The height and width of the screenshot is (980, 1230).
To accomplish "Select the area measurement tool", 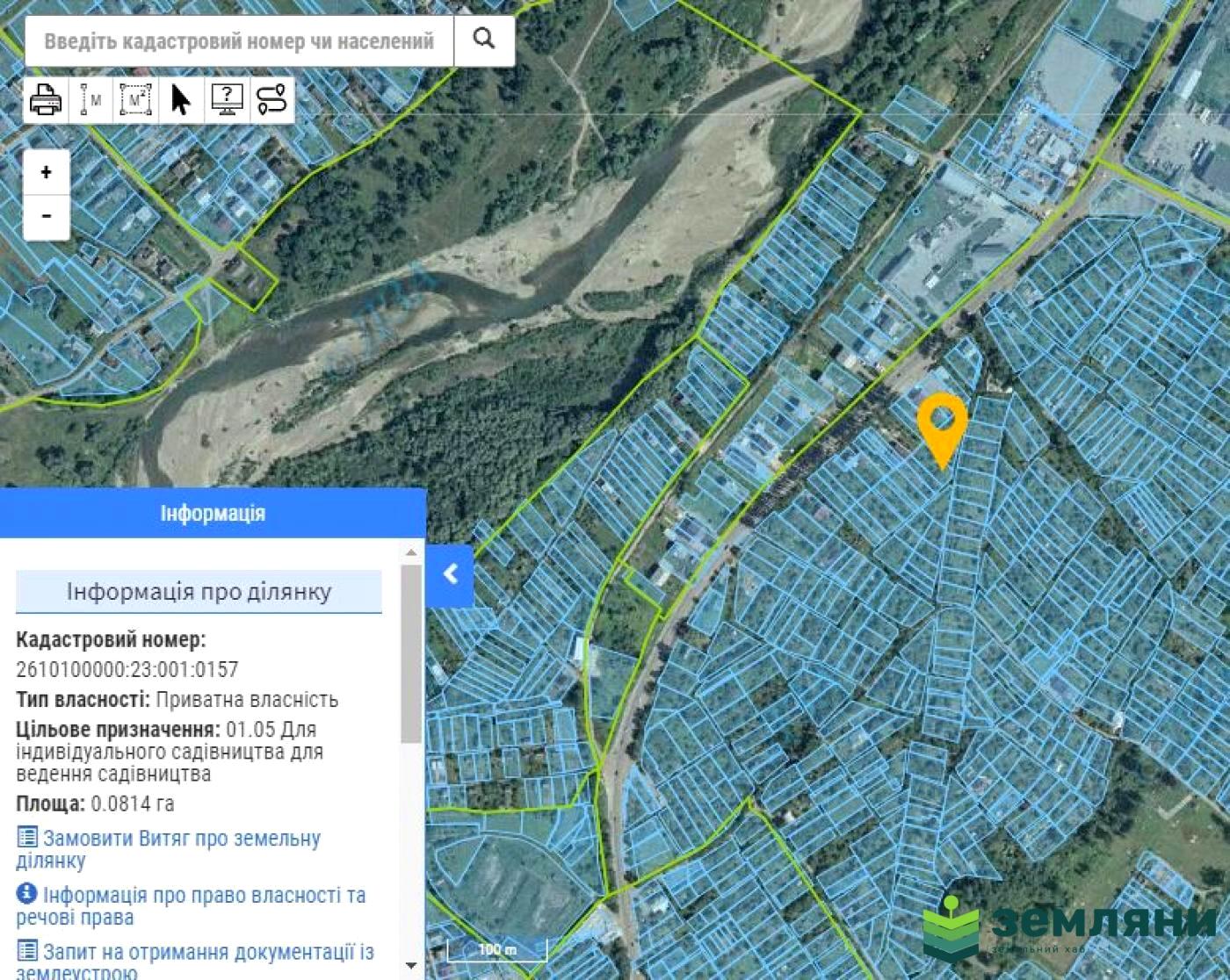I will click(x=136, y=100).
